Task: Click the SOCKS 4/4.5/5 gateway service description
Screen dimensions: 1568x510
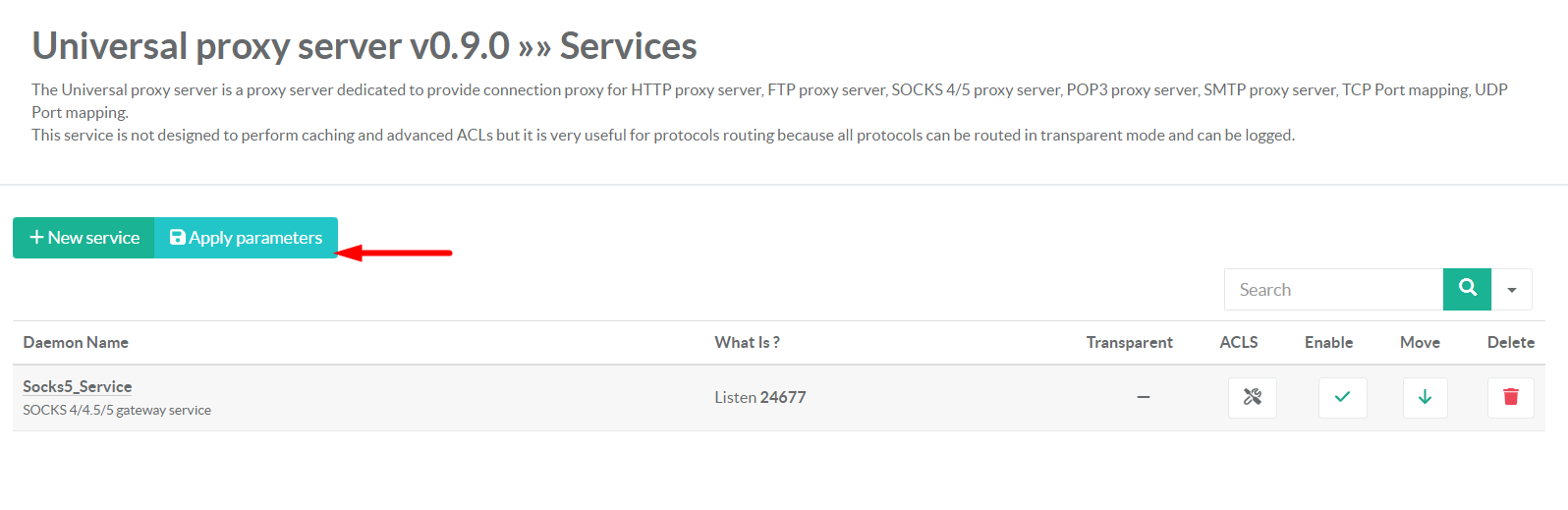Action: coord(117,410)
